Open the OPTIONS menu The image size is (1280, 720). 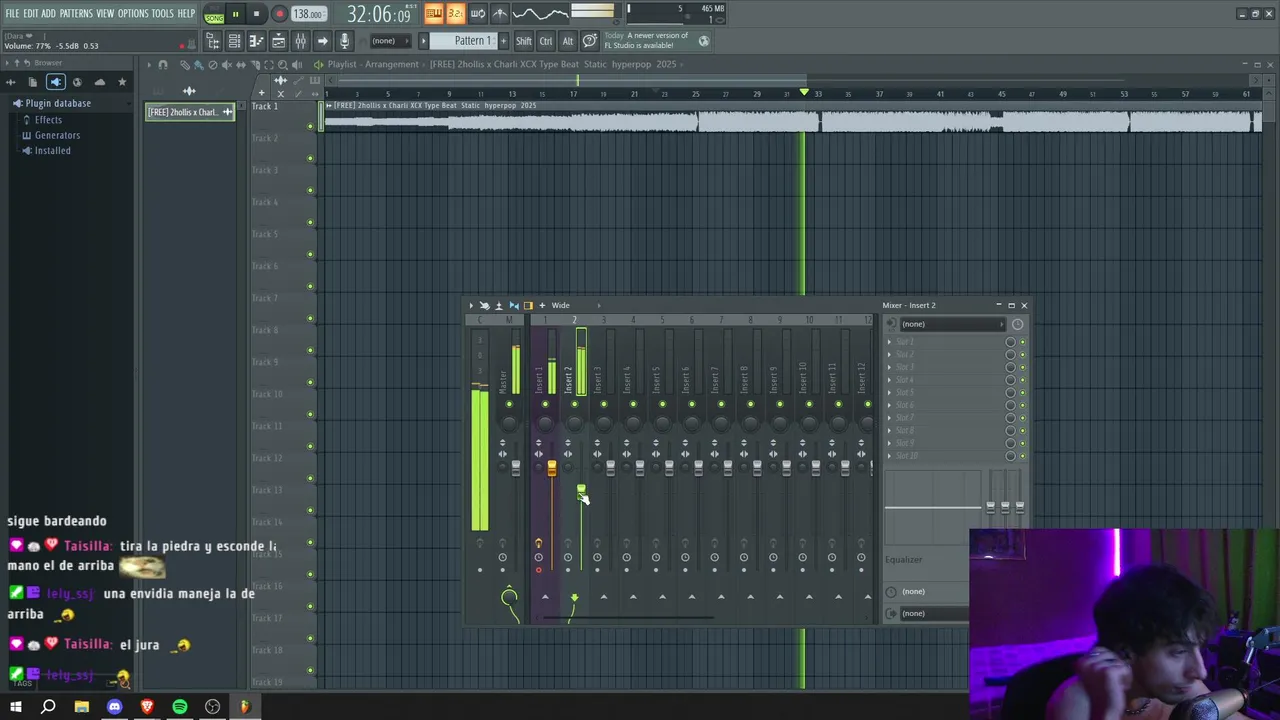coord(133,14)
